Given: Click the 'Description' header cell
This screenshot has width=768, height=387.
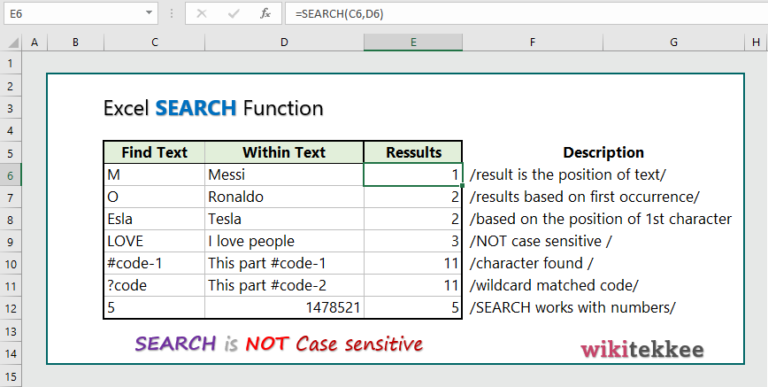Looking at the screenshot, I should pyautogui.click(x=603, y=152).
